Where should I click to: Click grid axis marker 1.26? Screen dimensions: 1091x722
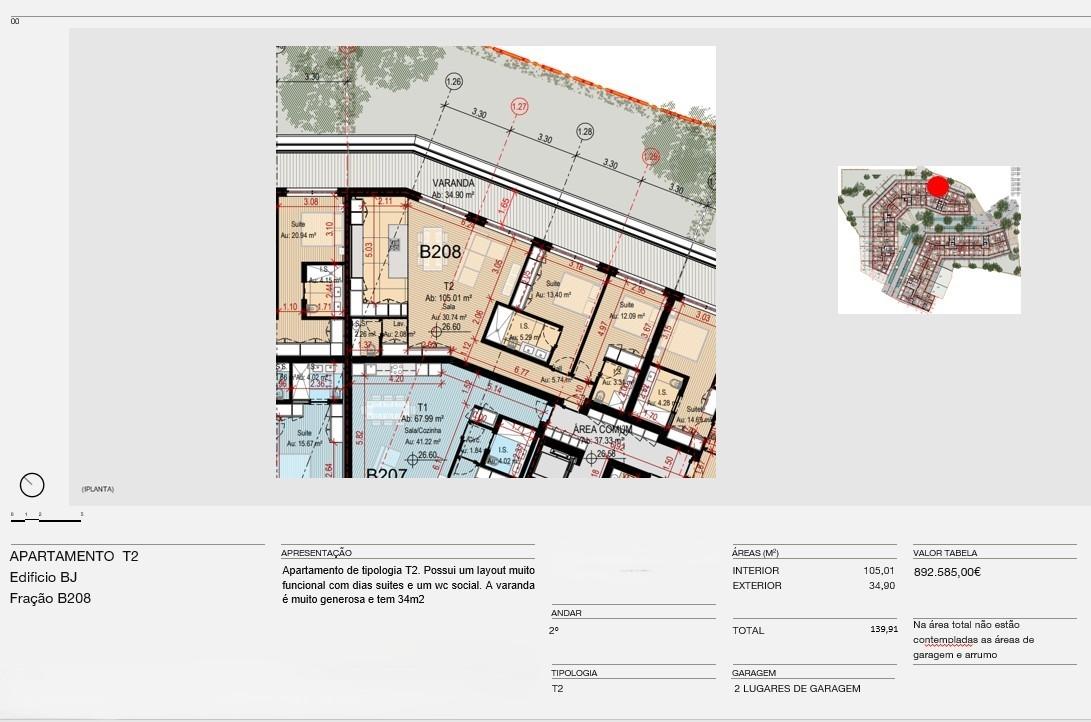click(454, 82)
